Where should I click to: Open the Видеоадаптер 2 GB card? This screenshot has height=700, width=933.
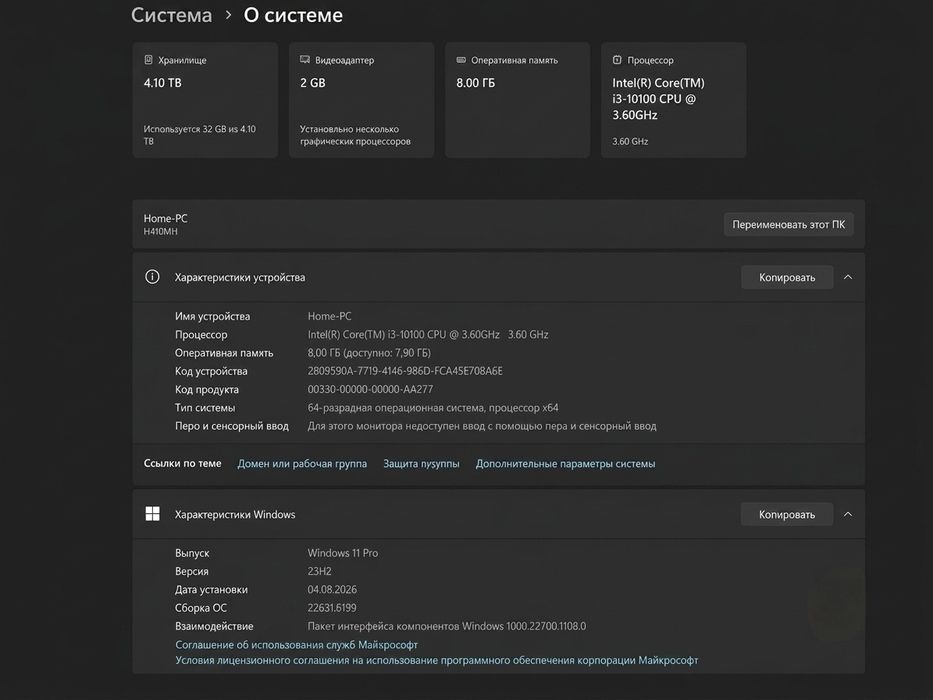(x=361, y=100)
